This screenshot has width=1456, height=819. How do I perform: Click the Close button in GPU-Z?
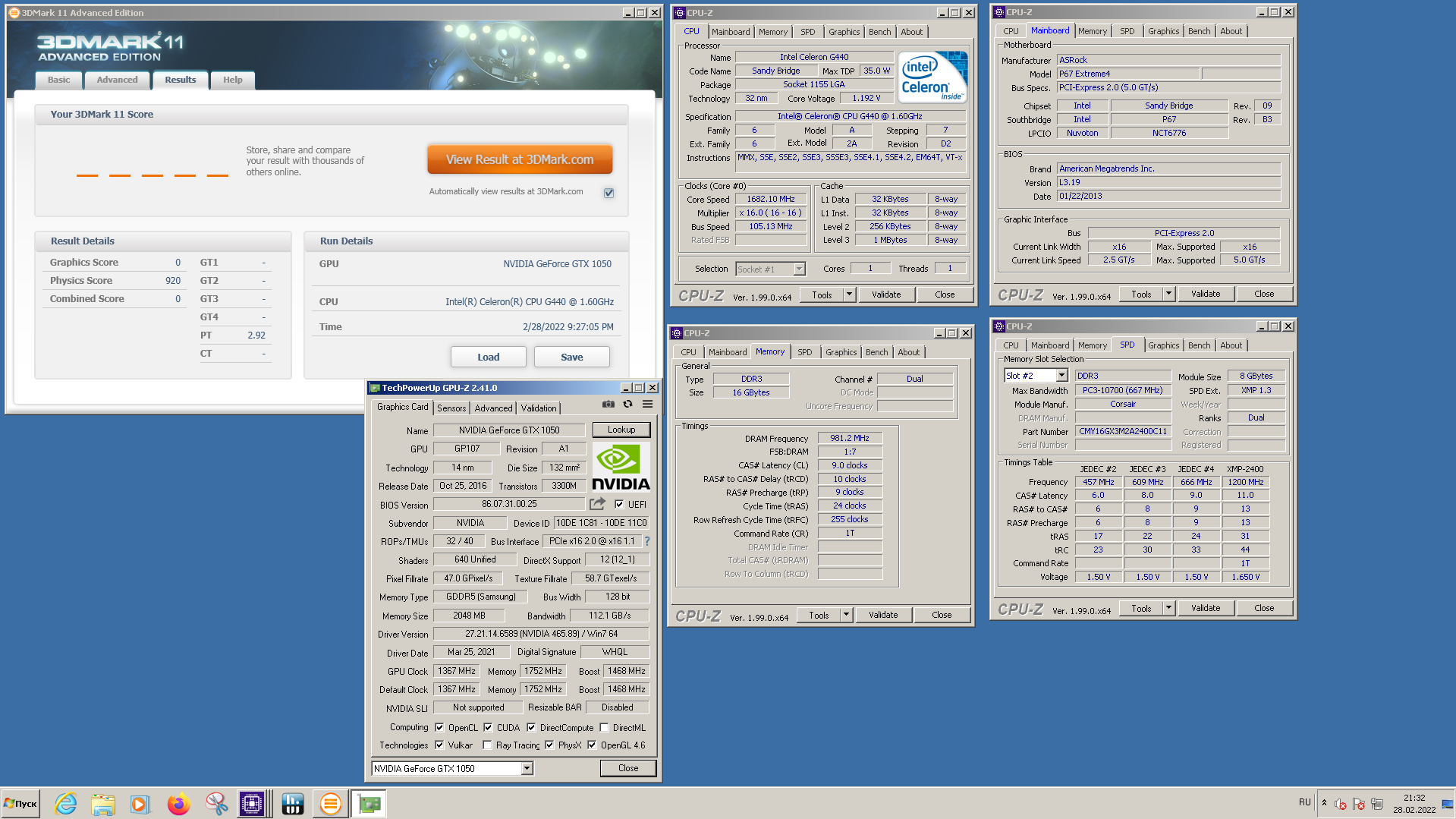click(x=628, y=768)
